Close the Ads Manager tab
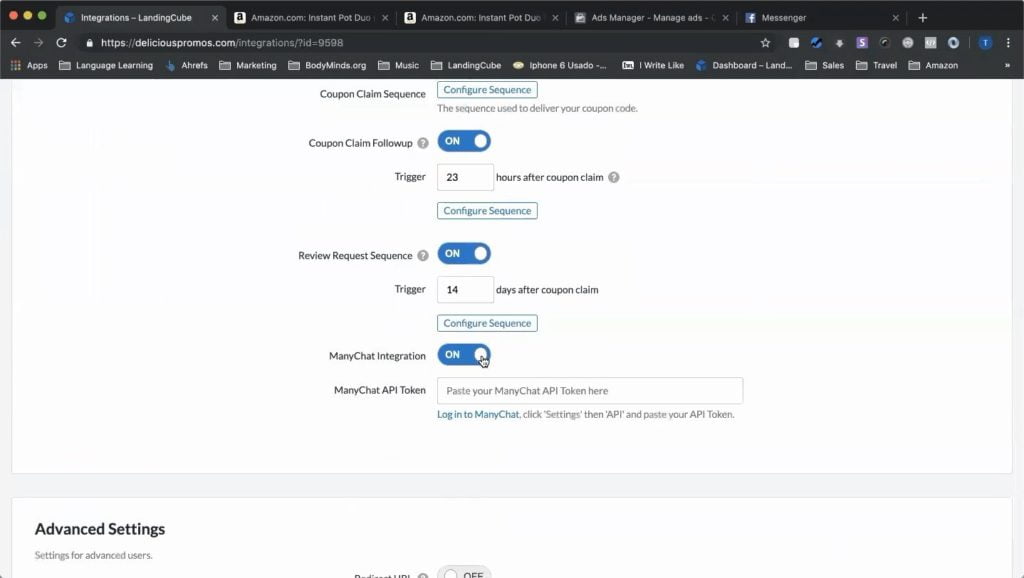Image resolution: width=1024 pixels, height=578 pixels. (x=726, y=18)
